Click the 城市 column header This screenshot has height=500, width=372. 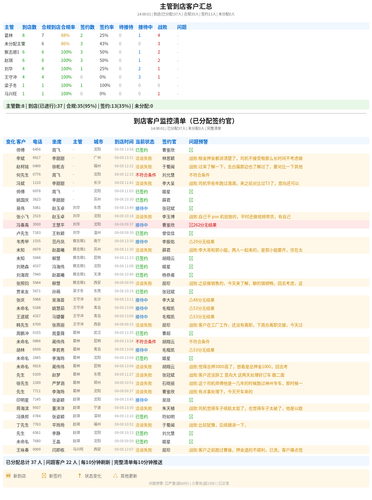click(98, 142)
